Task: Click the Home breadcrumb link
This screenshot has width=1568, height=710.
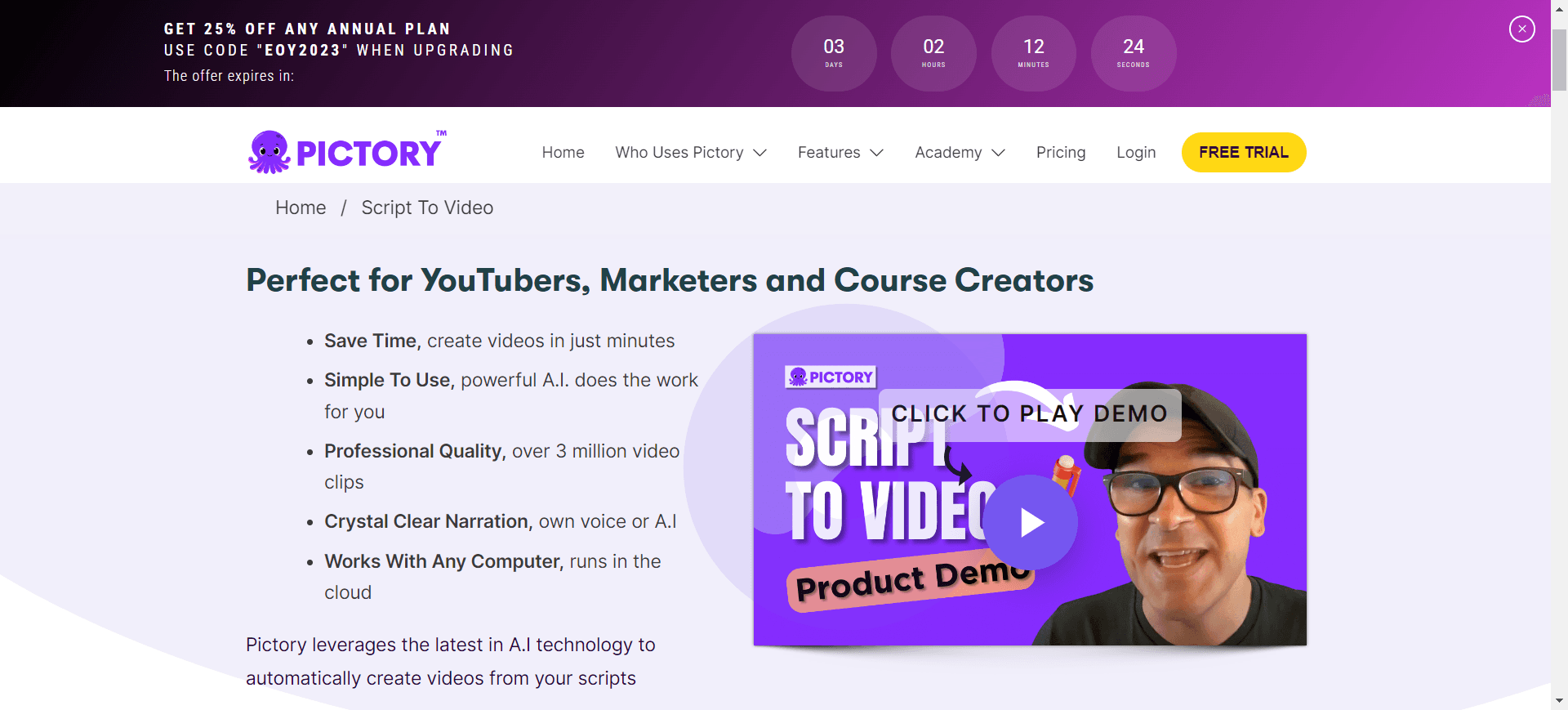Action: [301, 208]
